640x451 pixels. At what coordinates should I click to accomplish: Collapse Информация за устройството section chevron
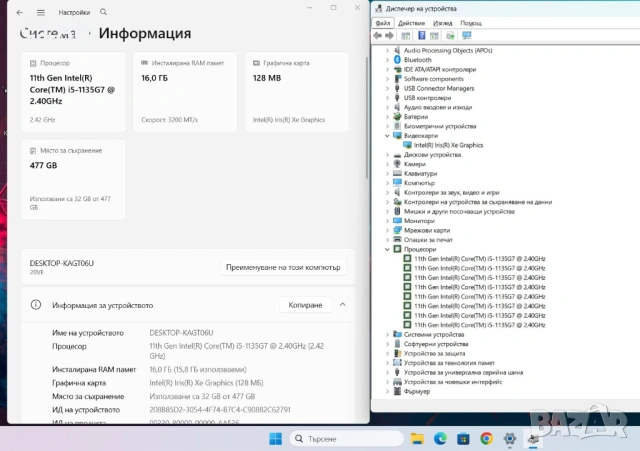click(342, 305)
